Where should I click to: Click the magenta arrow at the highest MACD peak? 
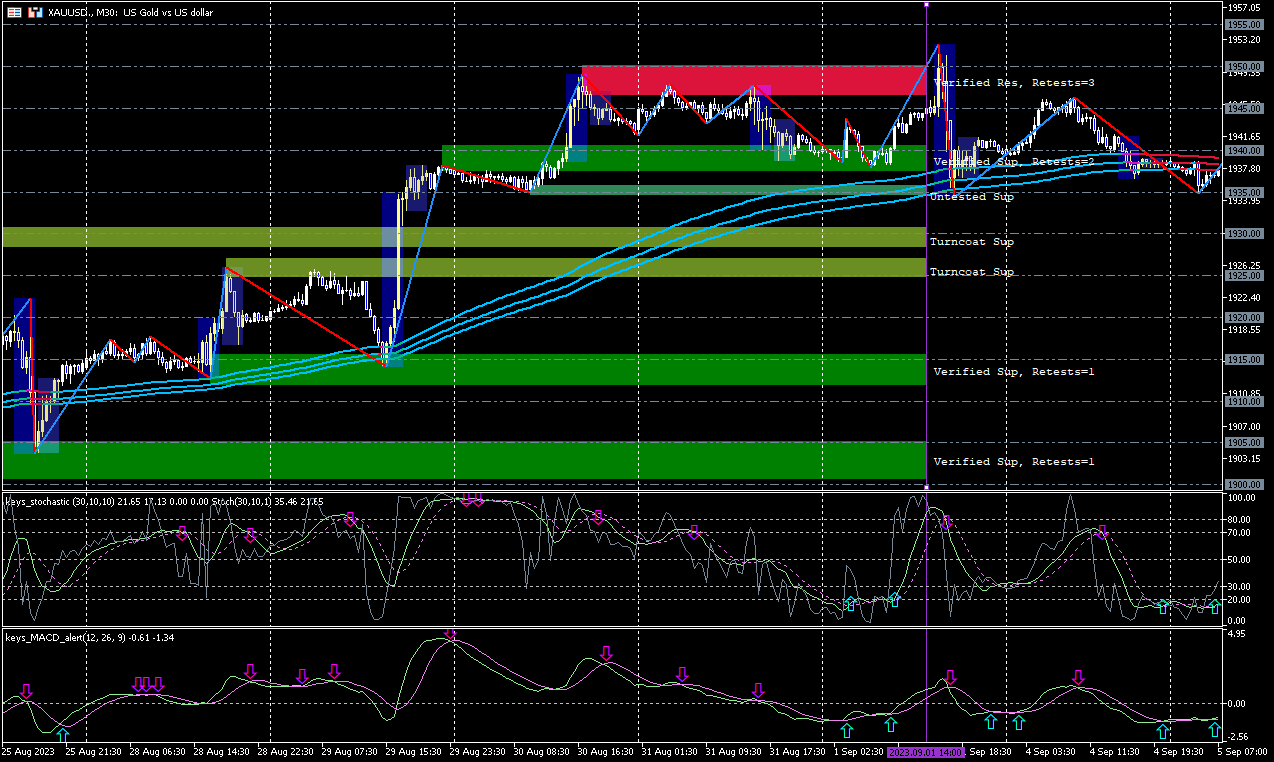(450, 635)
